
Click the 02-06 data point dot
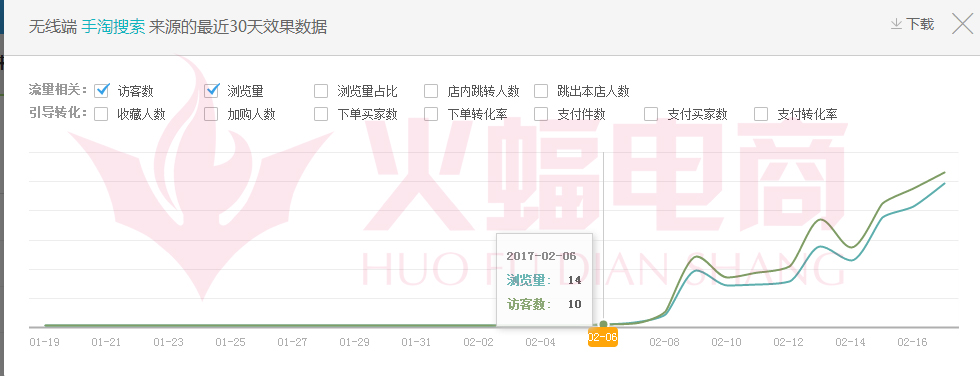[x=603, y=324]
